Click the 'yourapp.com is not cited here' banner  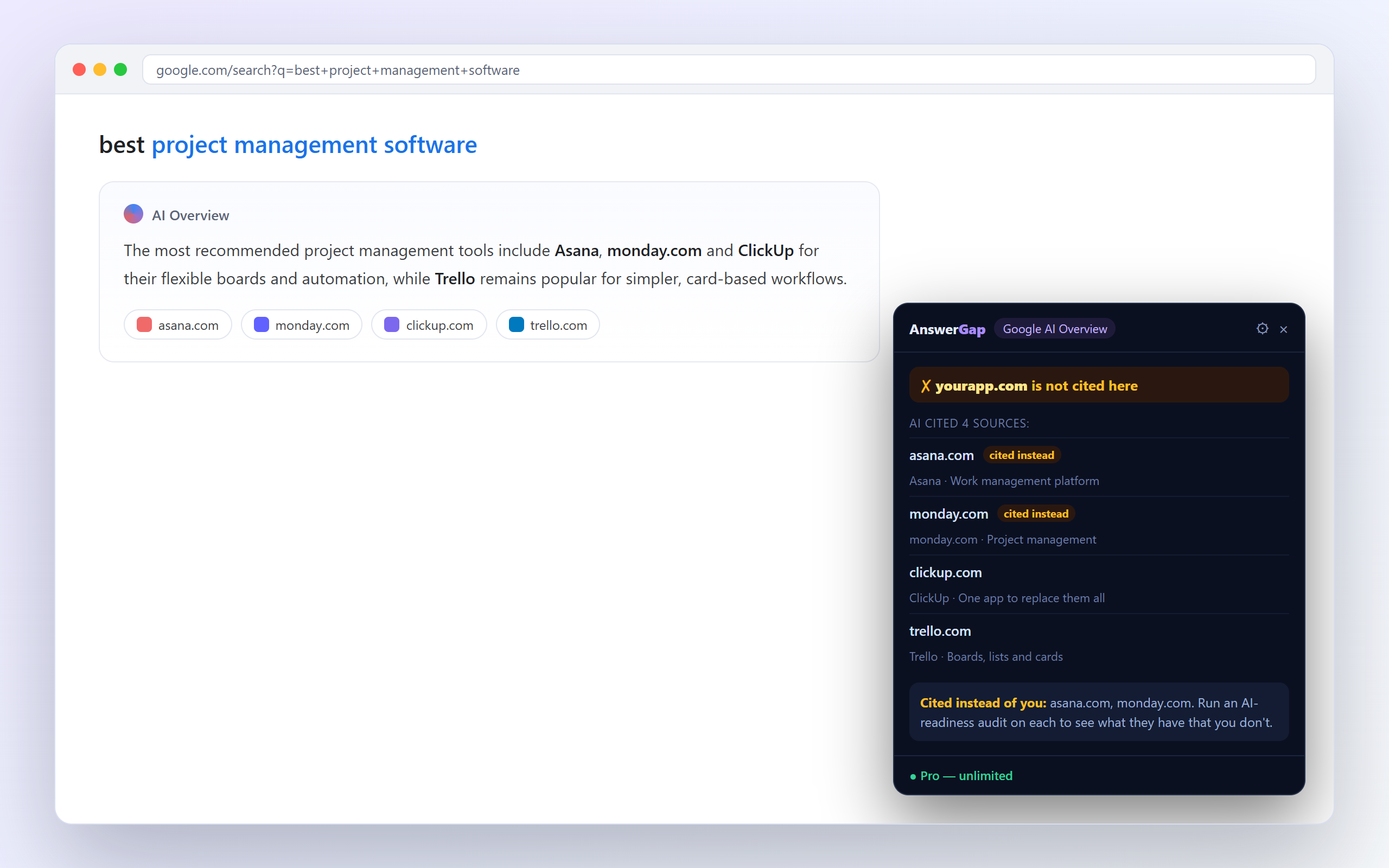(x=1099, y=385)
